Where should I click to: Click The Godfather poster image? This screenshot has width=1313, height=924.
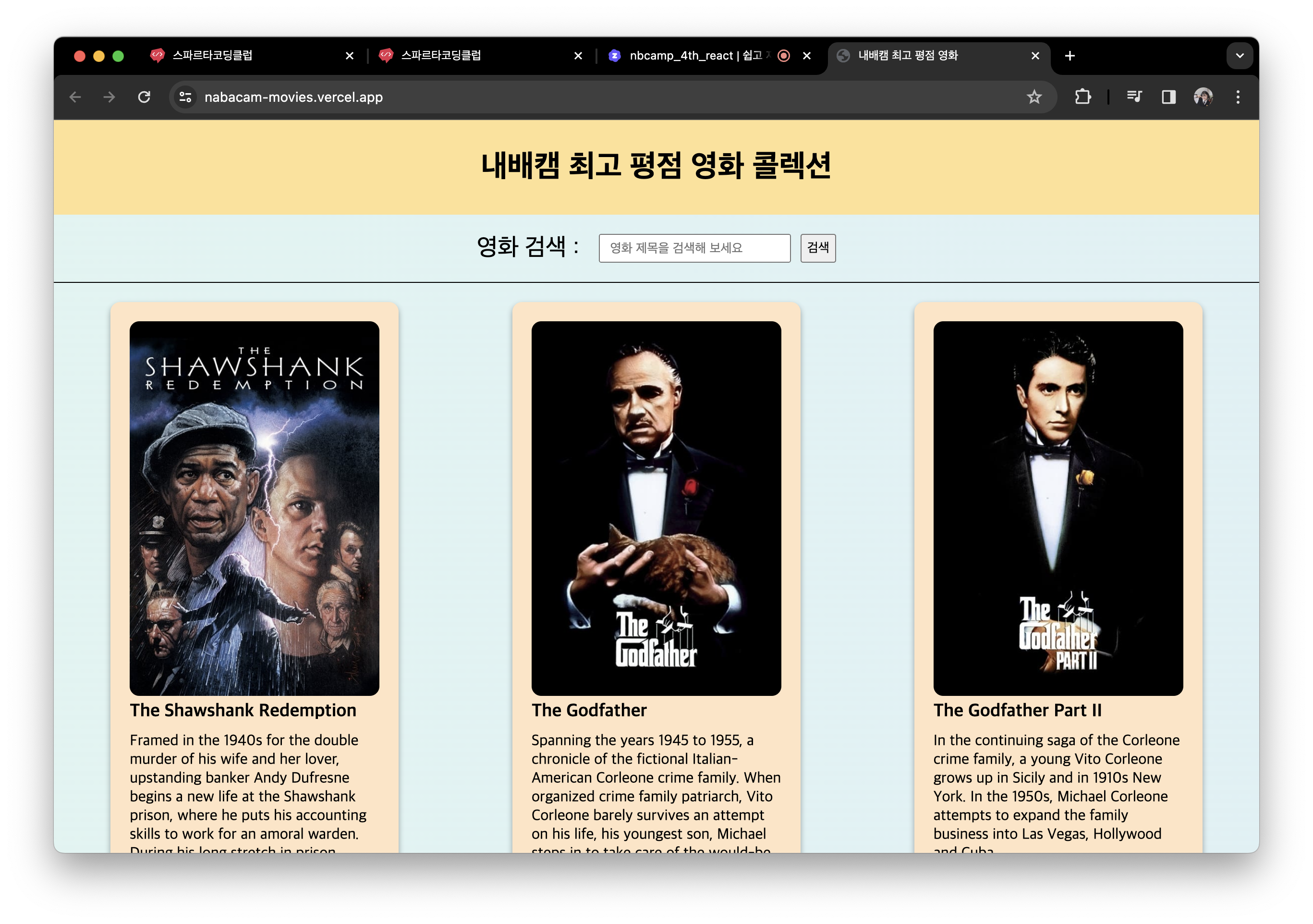(x=656, y=508)
